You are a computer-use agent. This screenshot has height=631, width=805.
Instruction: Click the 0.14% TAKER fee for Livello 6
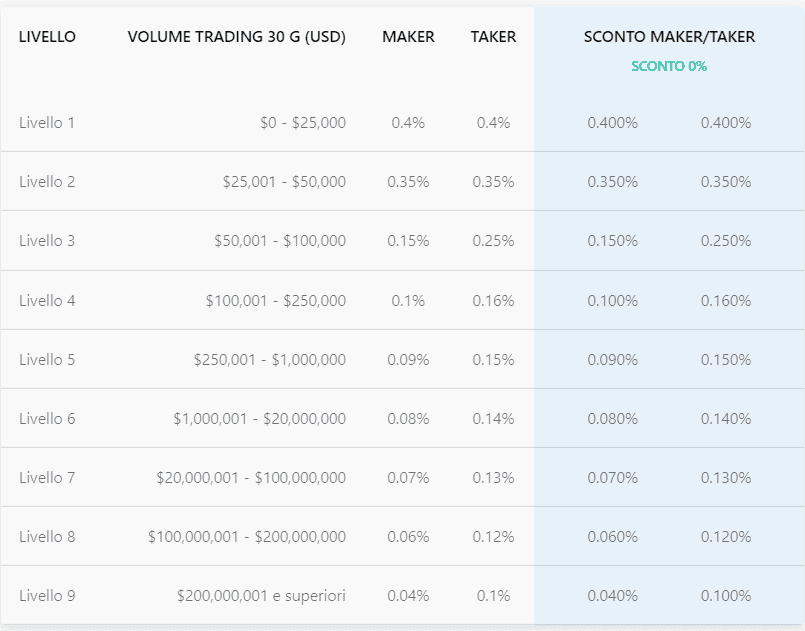(x=493, y=418)
